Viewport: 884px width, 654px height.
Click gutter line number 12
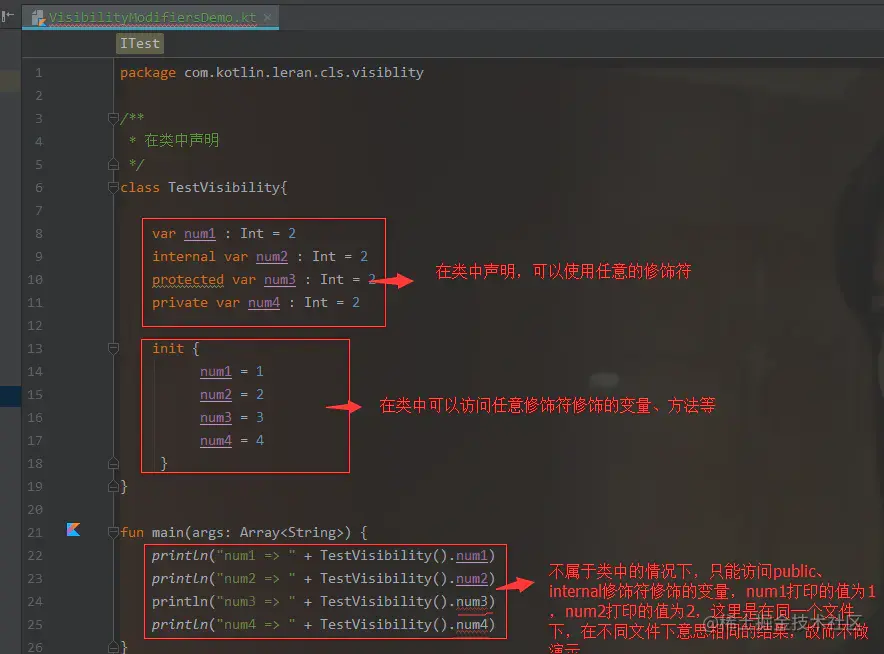click(35, 326)
